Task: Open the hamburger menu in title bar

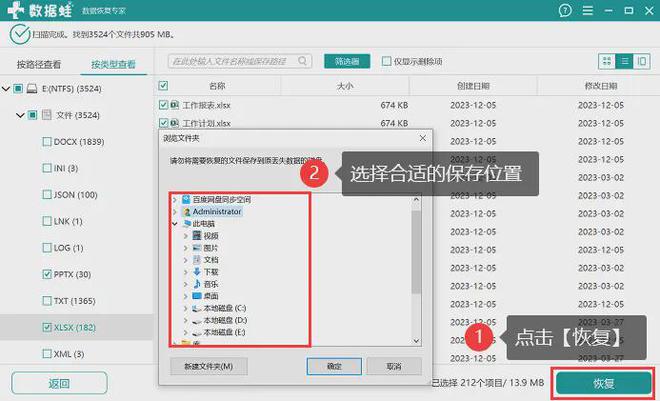Action: pos(588,10)
